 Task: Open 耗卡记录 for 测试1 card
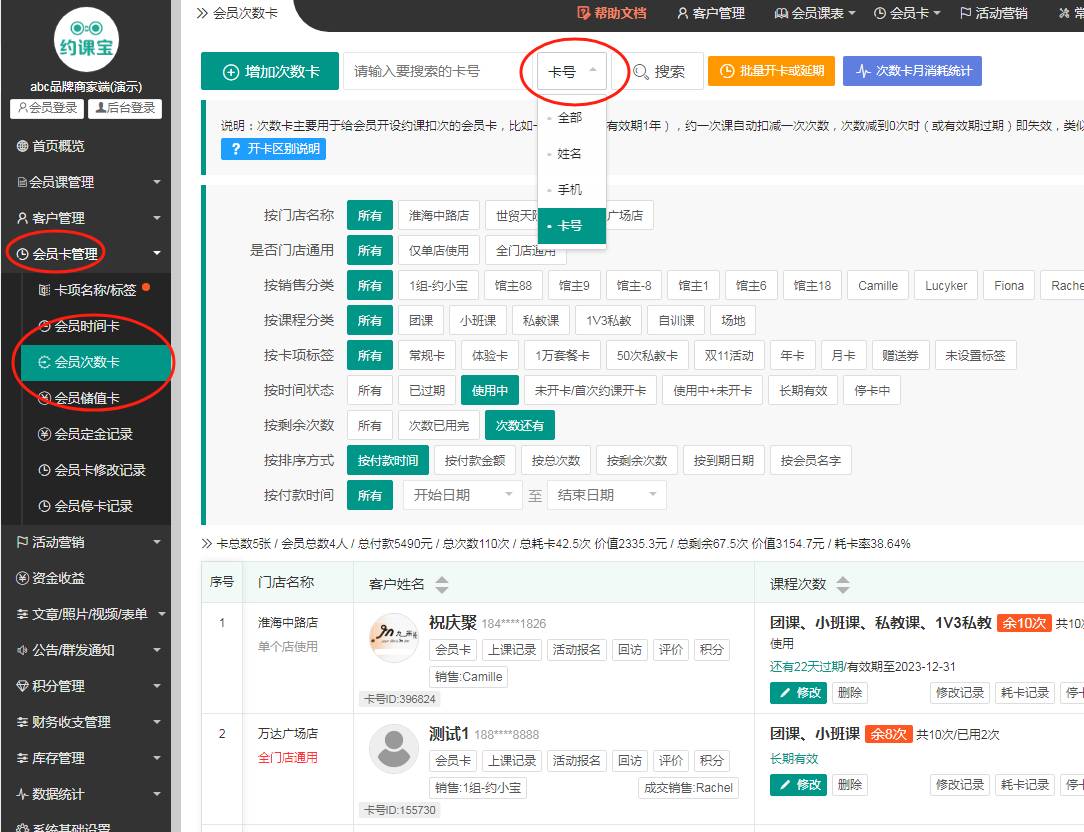1025,784
